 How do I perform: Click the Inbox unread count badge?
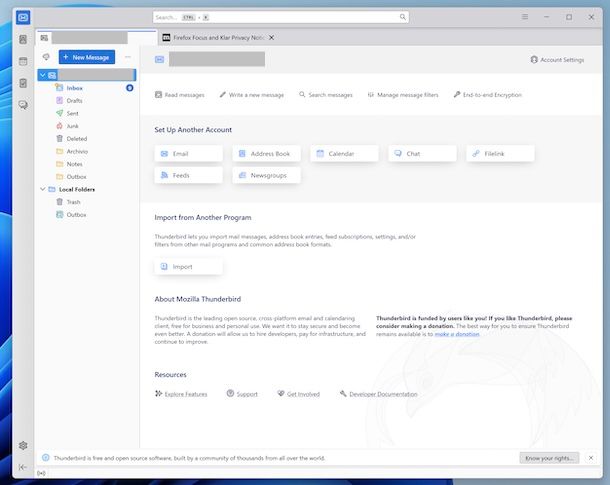(130, 88)
